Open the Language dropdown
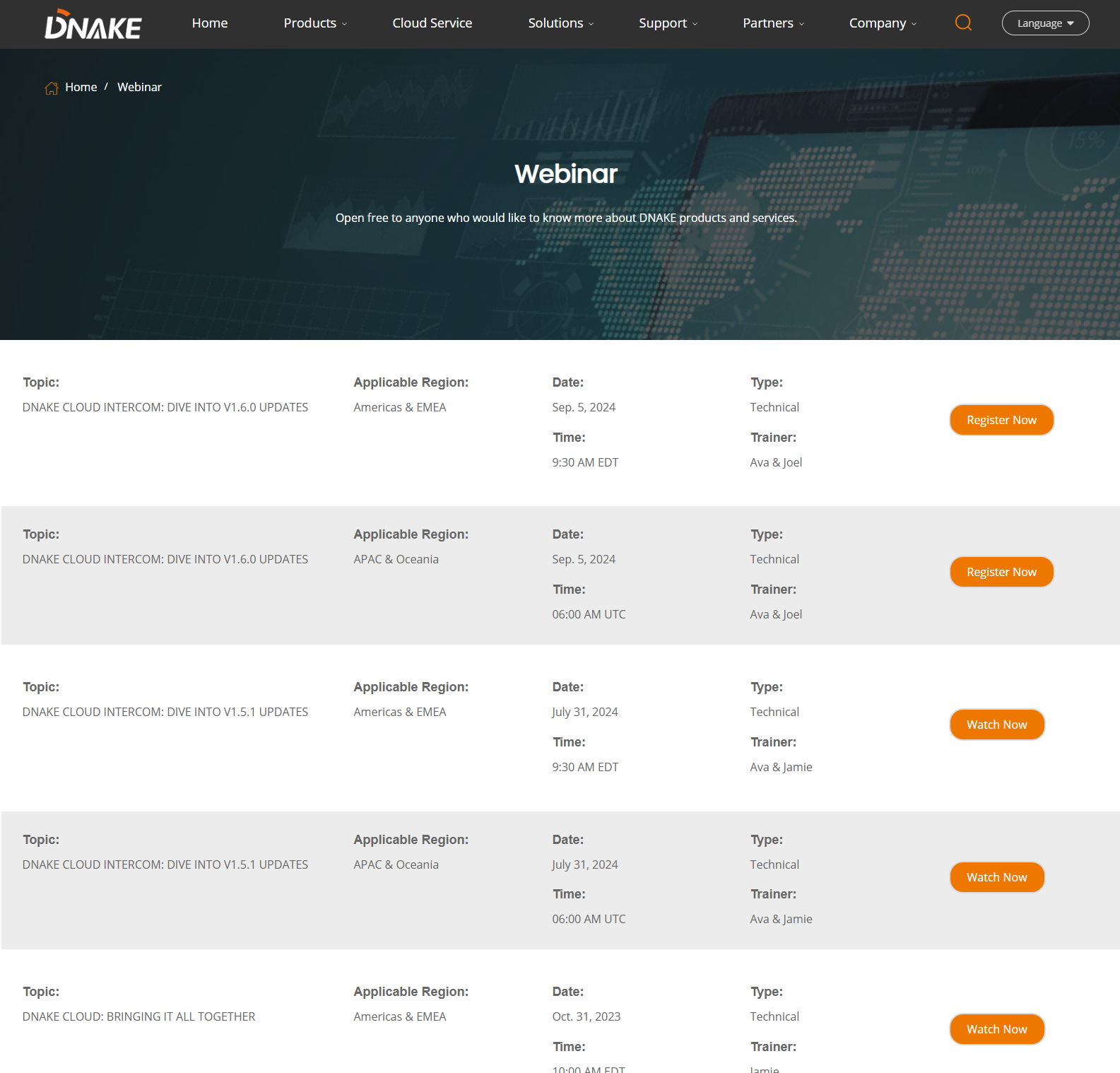The height and width of the screenshot is (1073, 1120). 1045,23
